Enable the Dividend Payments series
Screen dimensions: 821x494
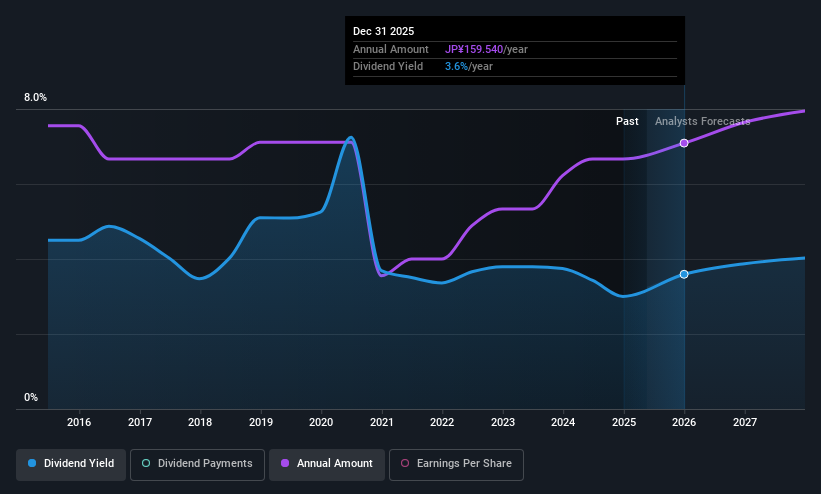point(197,465)
